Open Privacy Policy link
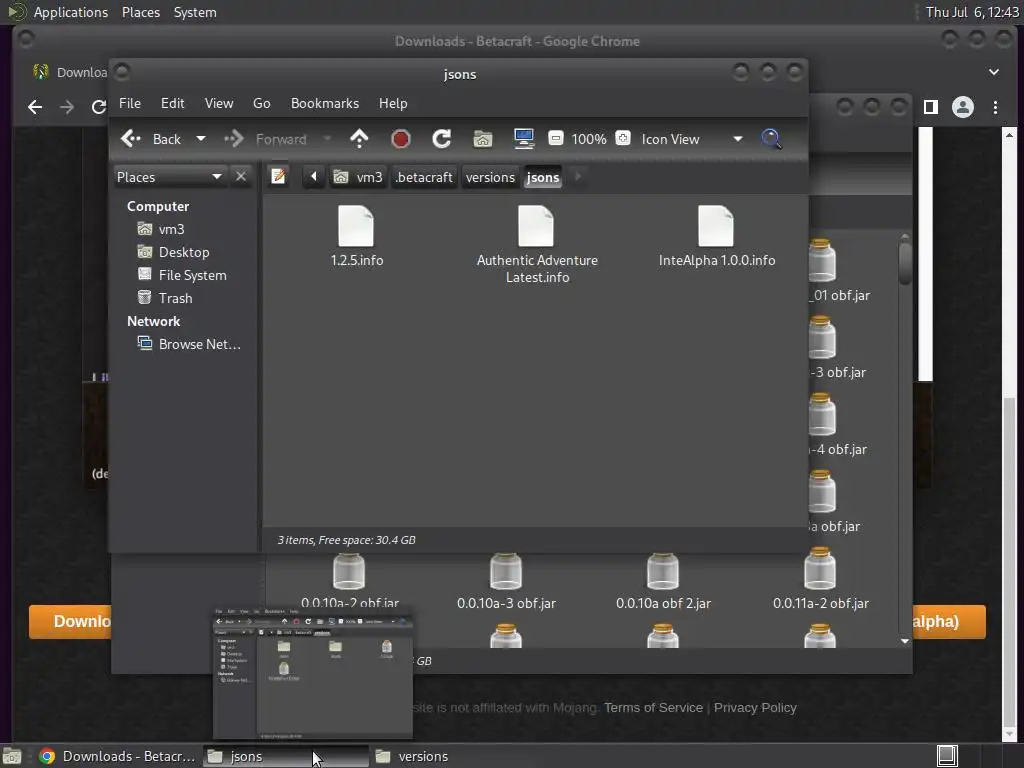 [x=755, y=708]
